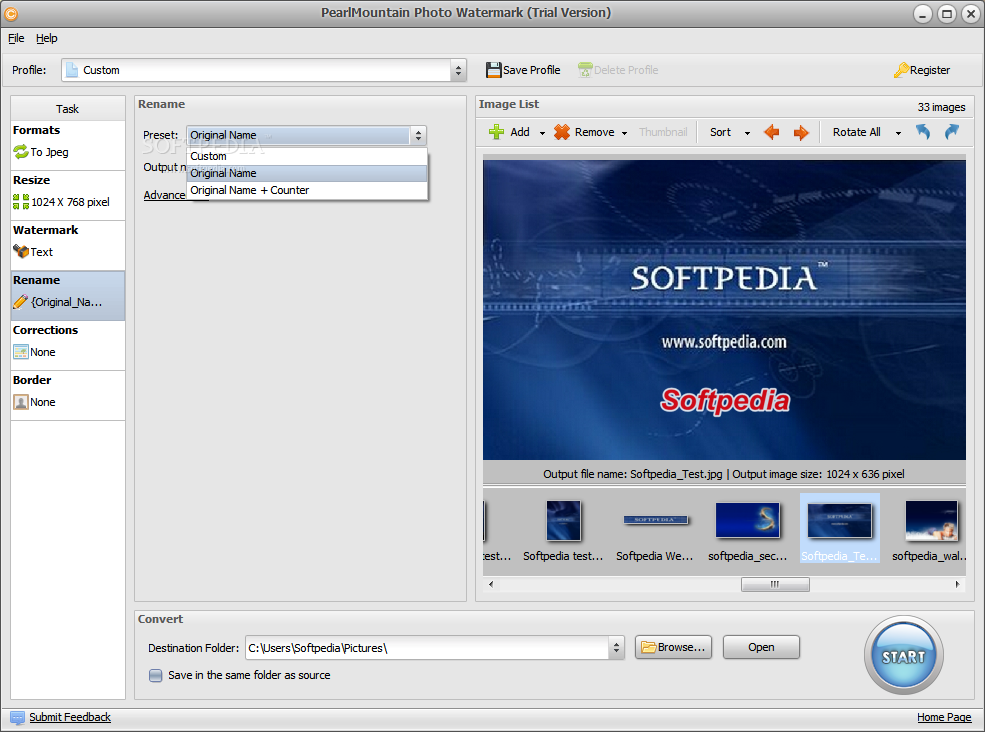
Task: Click the orange X Remove icon
Action: click(562, 132)
